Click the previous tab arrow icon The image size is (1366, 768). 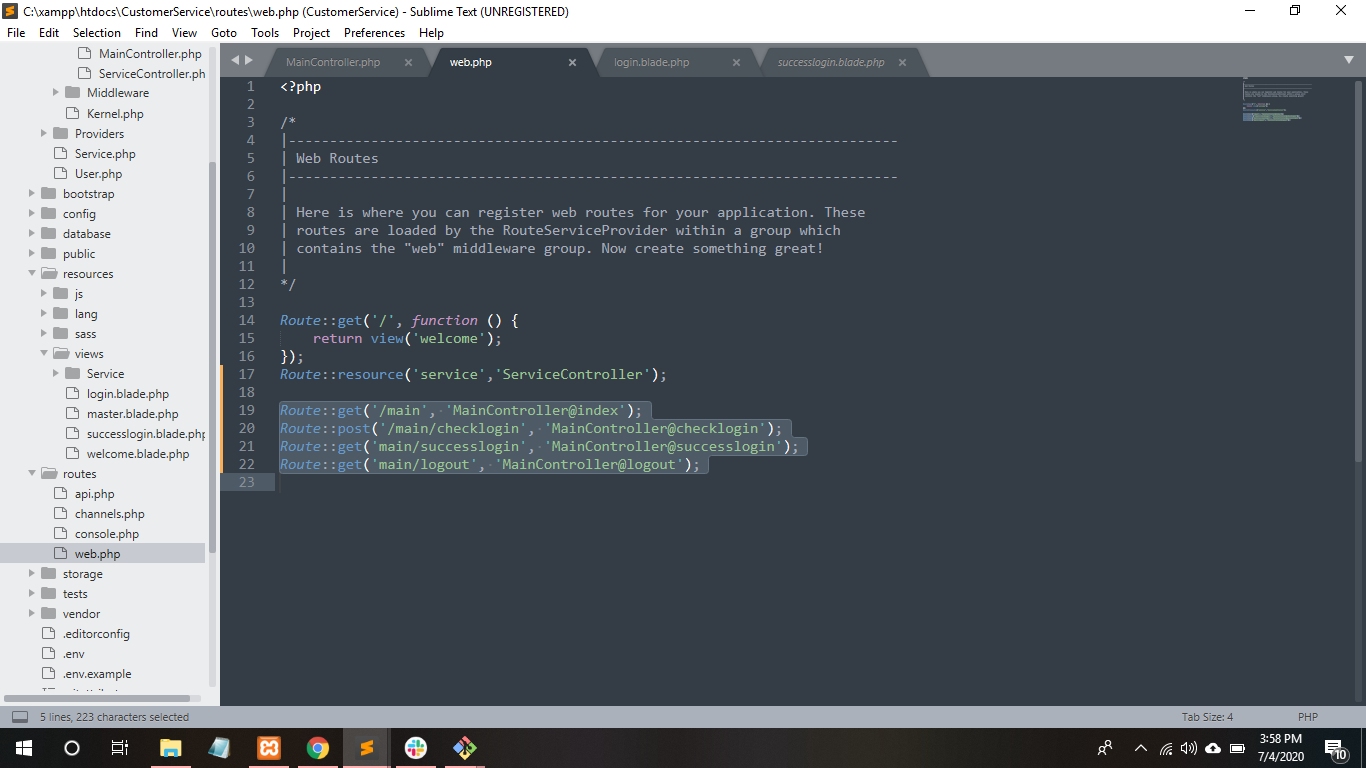coord(235,61)
